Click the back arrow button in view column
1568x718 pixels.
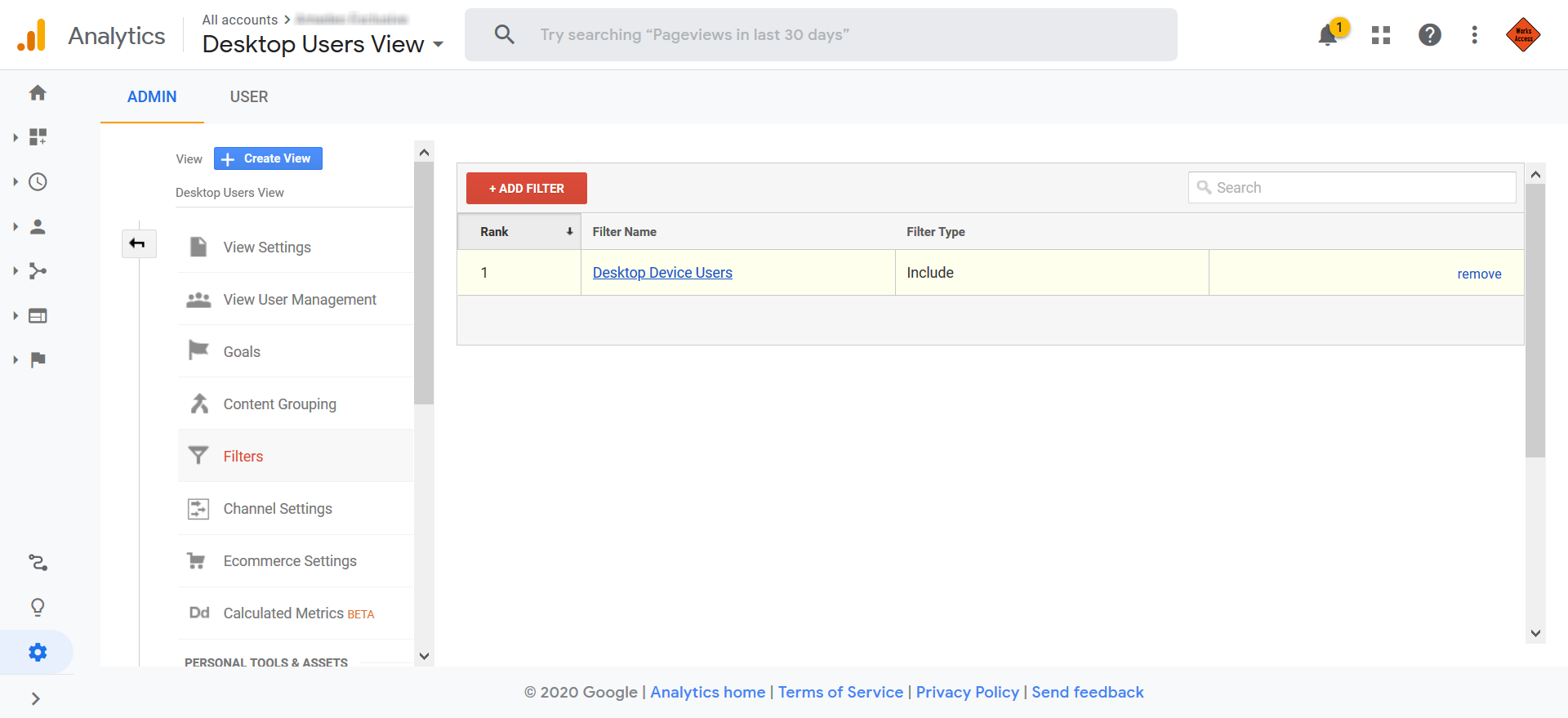[138, 243]
